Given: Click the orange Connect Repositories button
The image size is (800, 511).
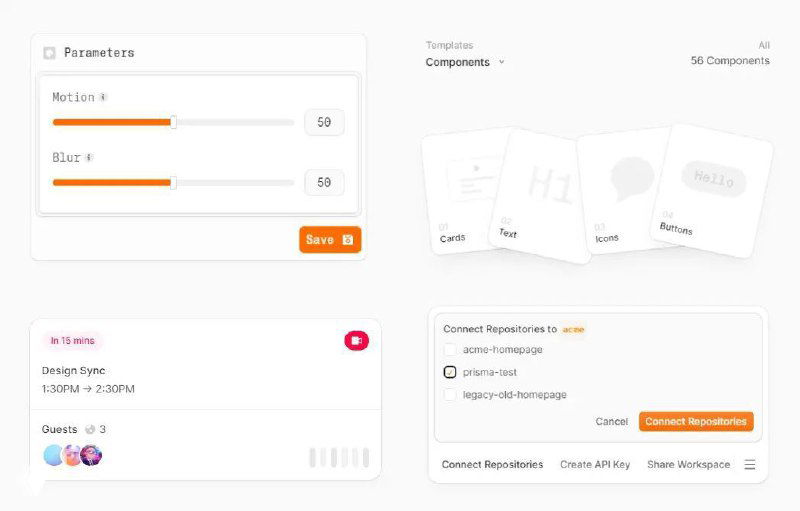Looking at the screenshot, I should coord(696,422).
